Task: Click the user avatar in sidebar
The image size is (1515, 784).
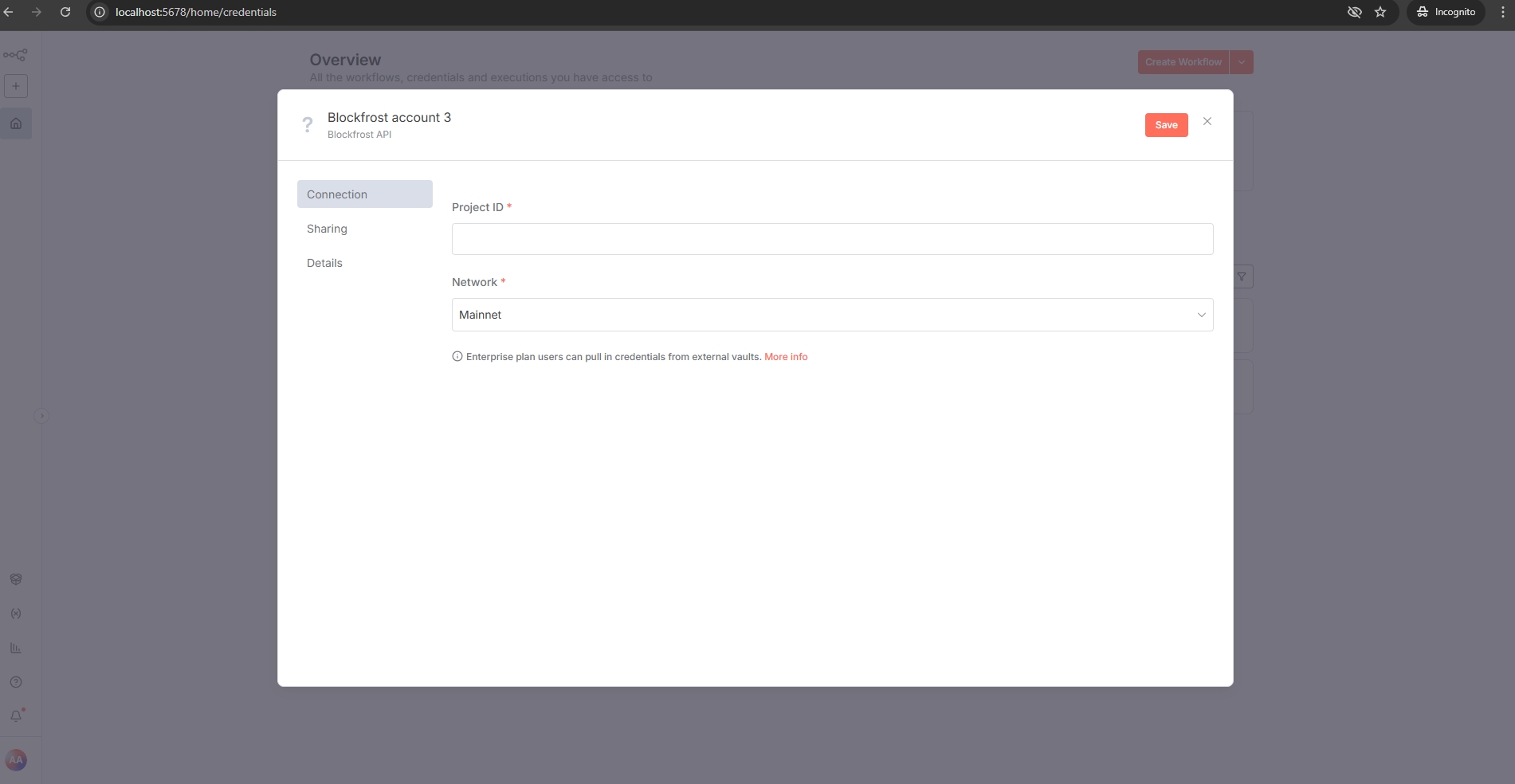Action: 16,760
